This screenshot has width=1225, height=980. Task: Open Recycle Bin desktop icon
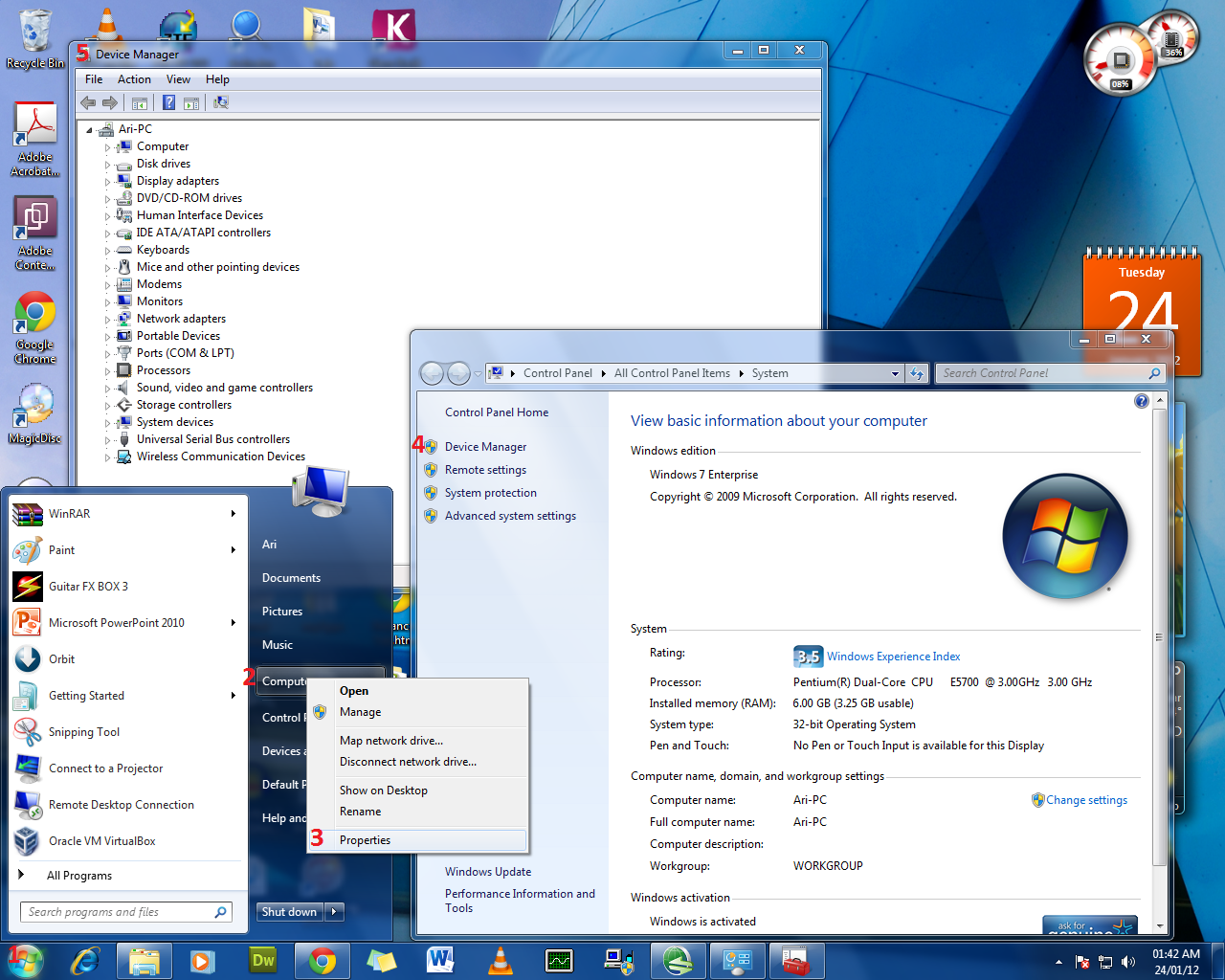pos(34,40)
